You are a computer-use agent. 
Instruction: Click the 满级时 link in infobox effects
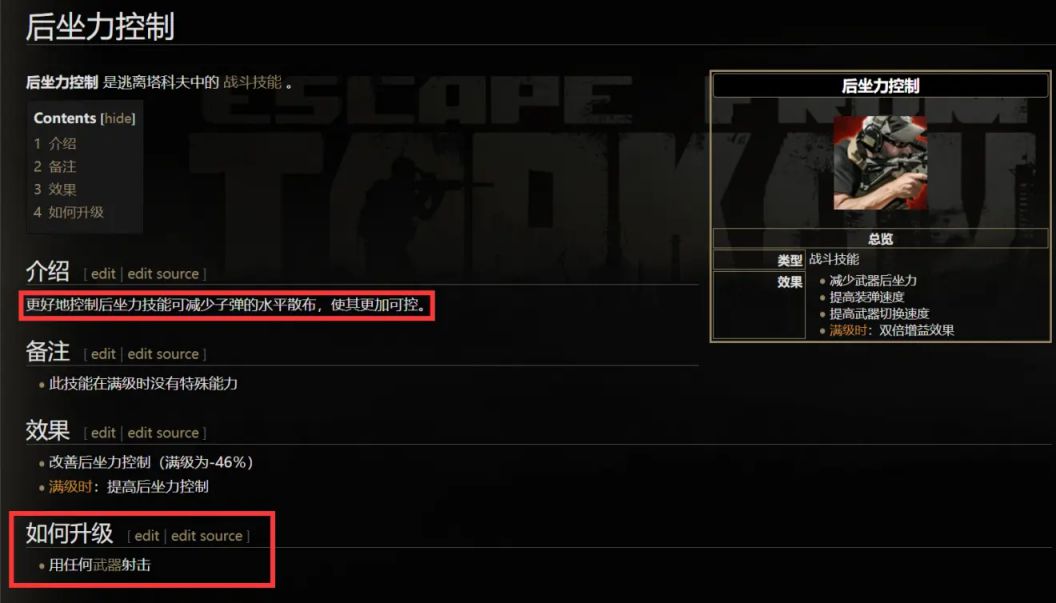click(849, 330)
